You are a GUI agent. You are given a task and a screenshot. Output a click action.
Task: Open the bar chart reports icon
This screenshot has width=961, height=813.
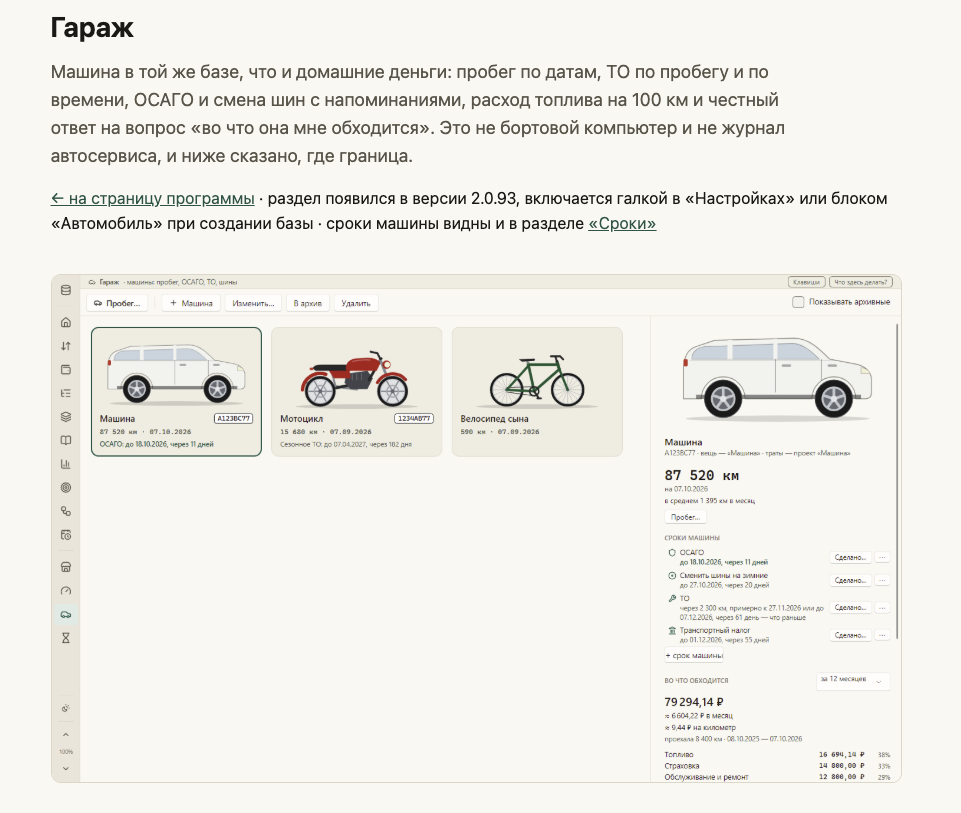66,464
